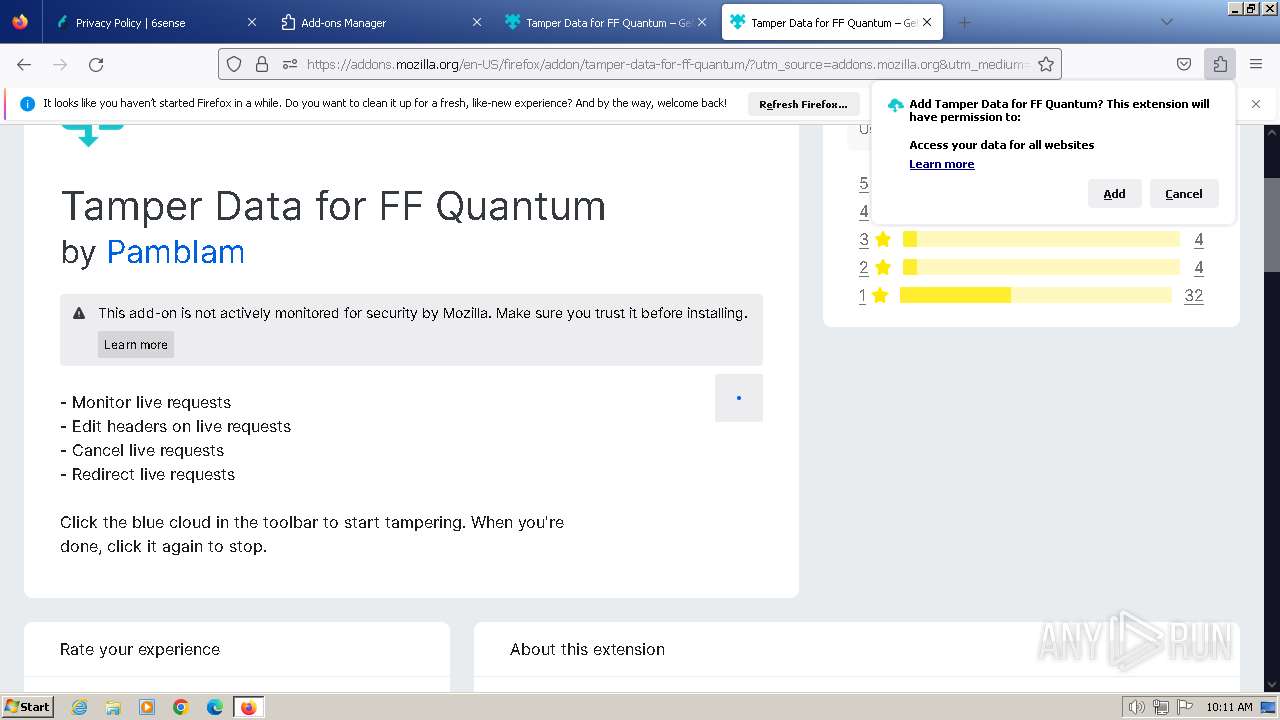Close the active Tamper Data tab
Viewport: 1280px width, 720px height.
(x=927, y=22)
